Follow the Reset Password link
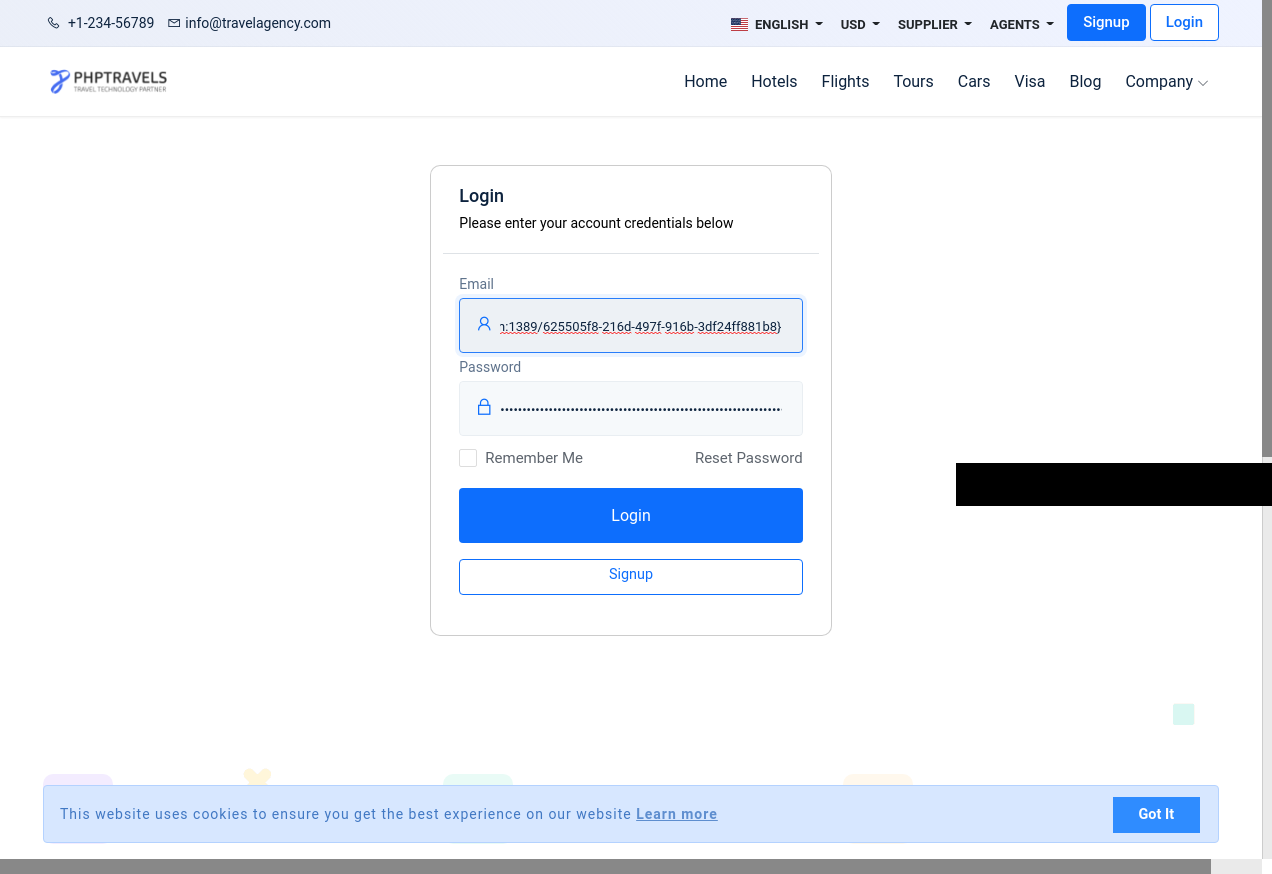1272x874 pixels. point(748,458)
